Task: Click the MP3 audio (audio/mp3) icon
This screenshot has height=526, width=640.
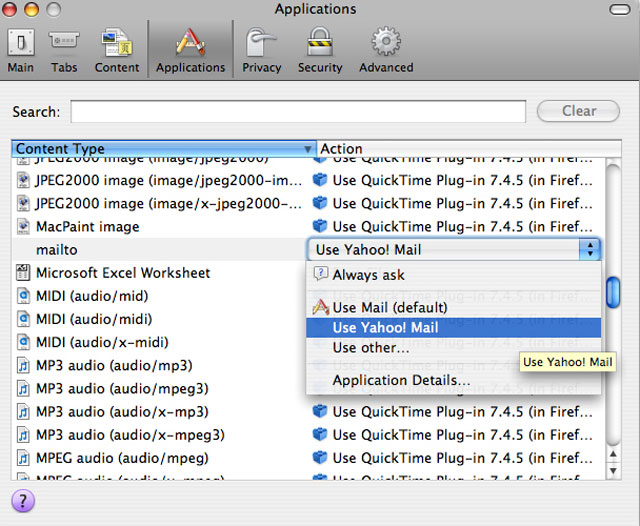Action: (23, 365)
